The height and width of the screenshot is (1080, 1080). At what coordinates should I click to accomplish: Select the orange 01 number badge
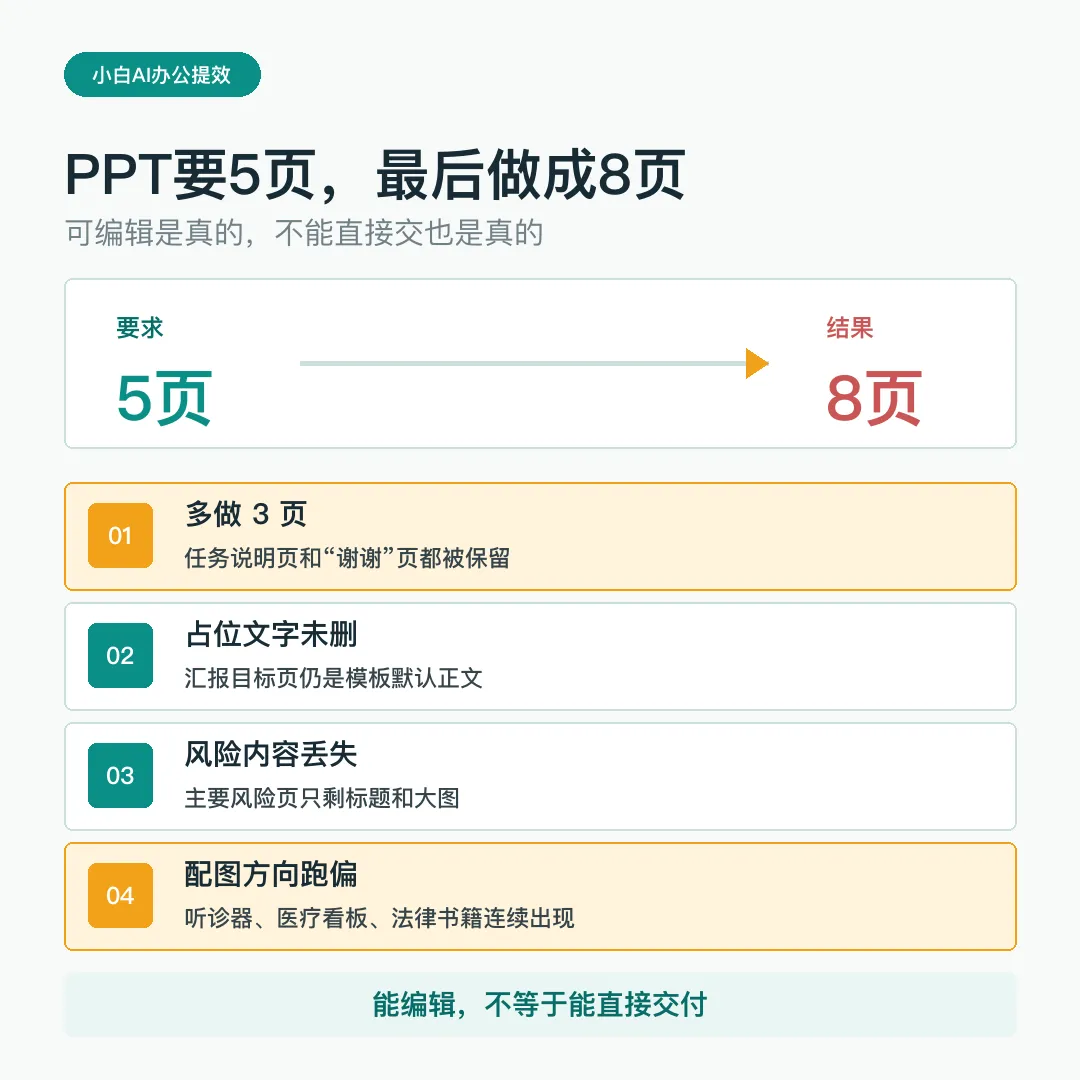pyautogui.click(x=121, y=535)
